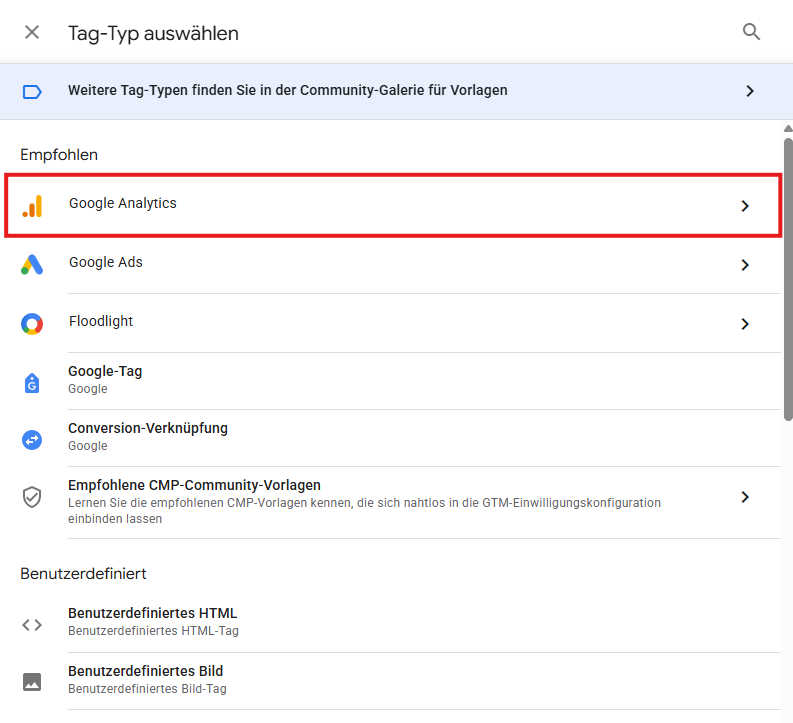Choose the Google Ads tag type
793x723 pixels.
(391, 264)
